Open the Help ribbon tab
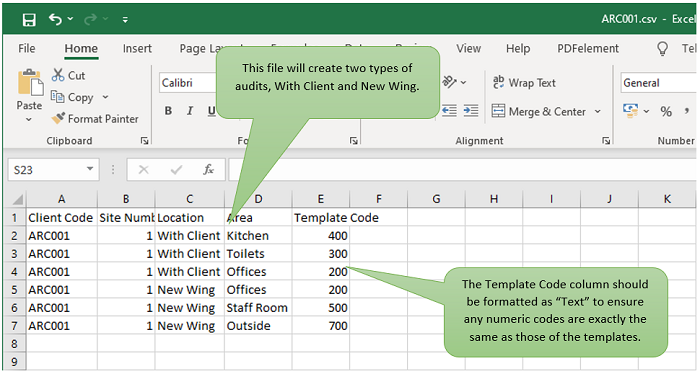The width and height of the screenshot is (700, 374). 518,48
